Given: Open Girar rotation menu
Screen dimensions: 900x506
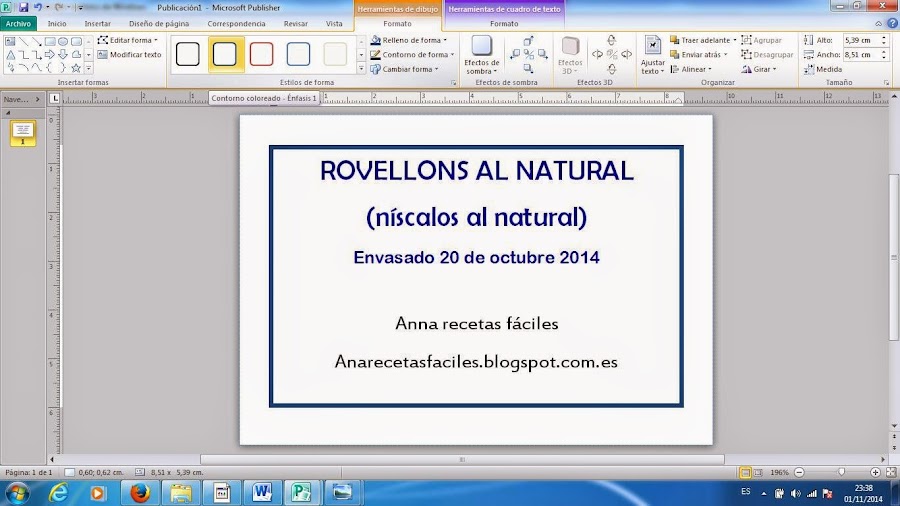Looking at the screenshot, I should click(x=759, y=69).
